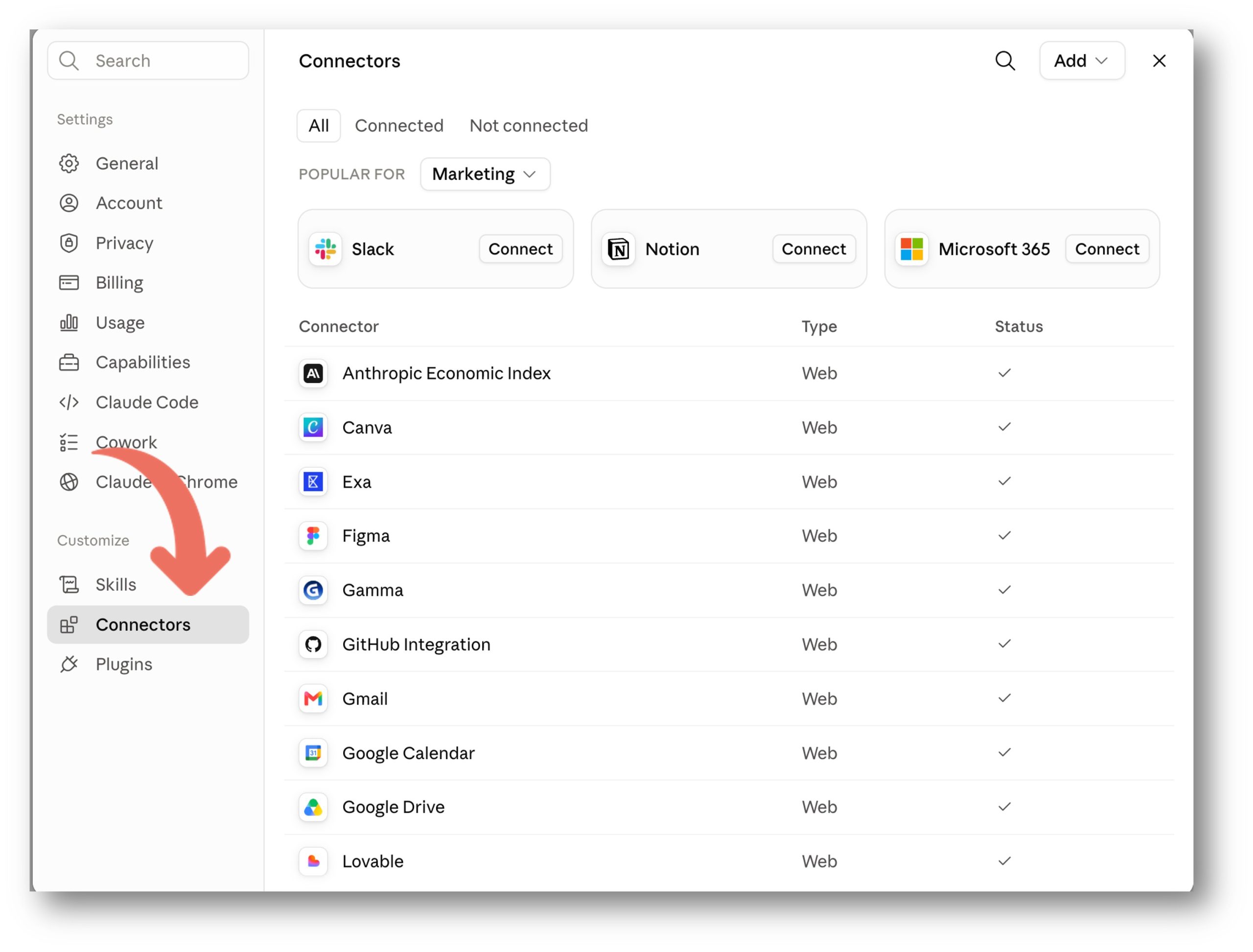Open Claude Code settings

pos(148,402)
